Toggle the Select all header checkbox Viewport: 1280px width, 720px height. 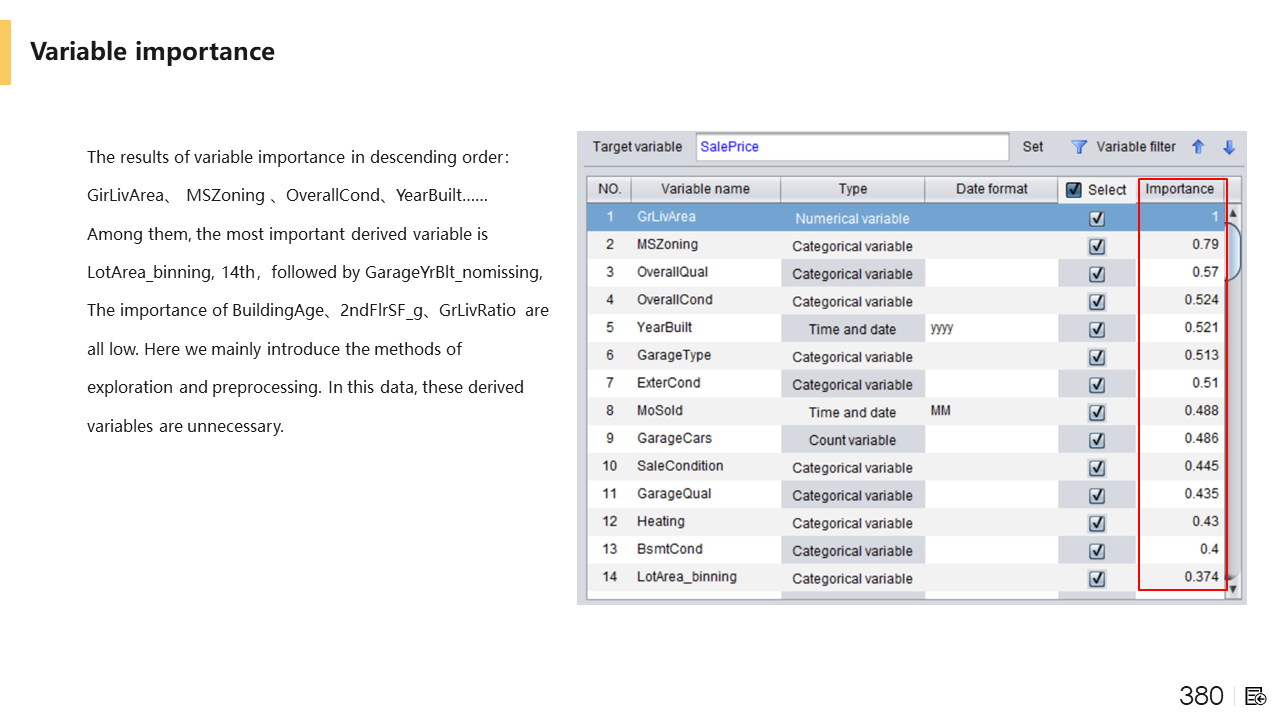pos(1074,190)
